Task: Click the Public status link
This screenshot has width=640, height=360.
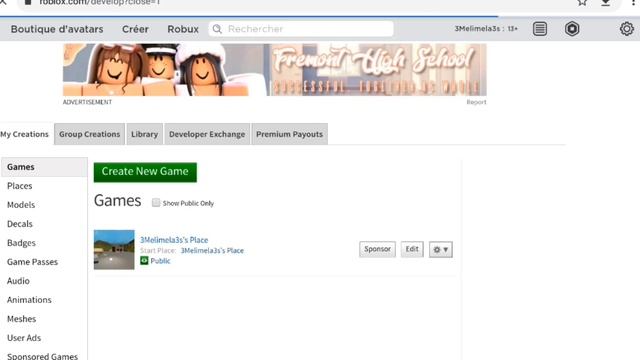Action: tap(160, 261)
